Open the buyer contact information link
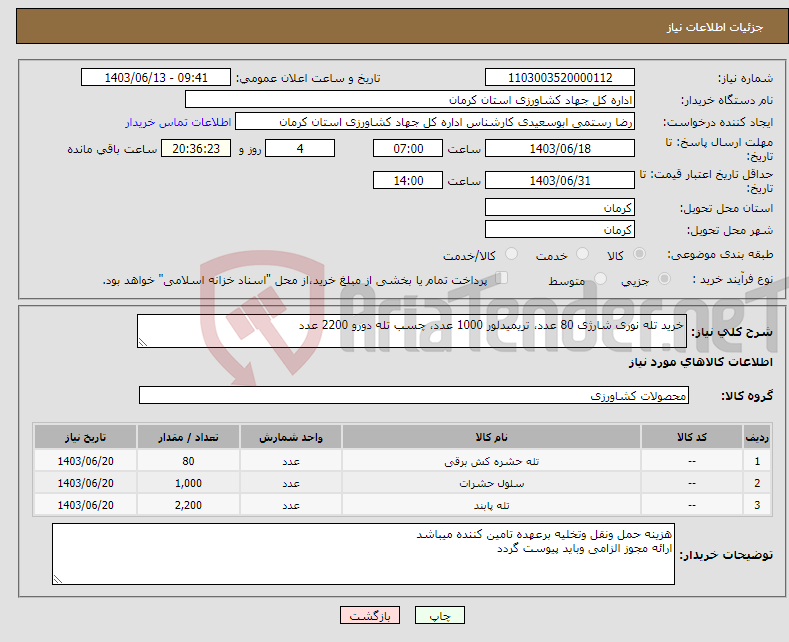Viewport: 789px width, 642px height. [178, 122]
